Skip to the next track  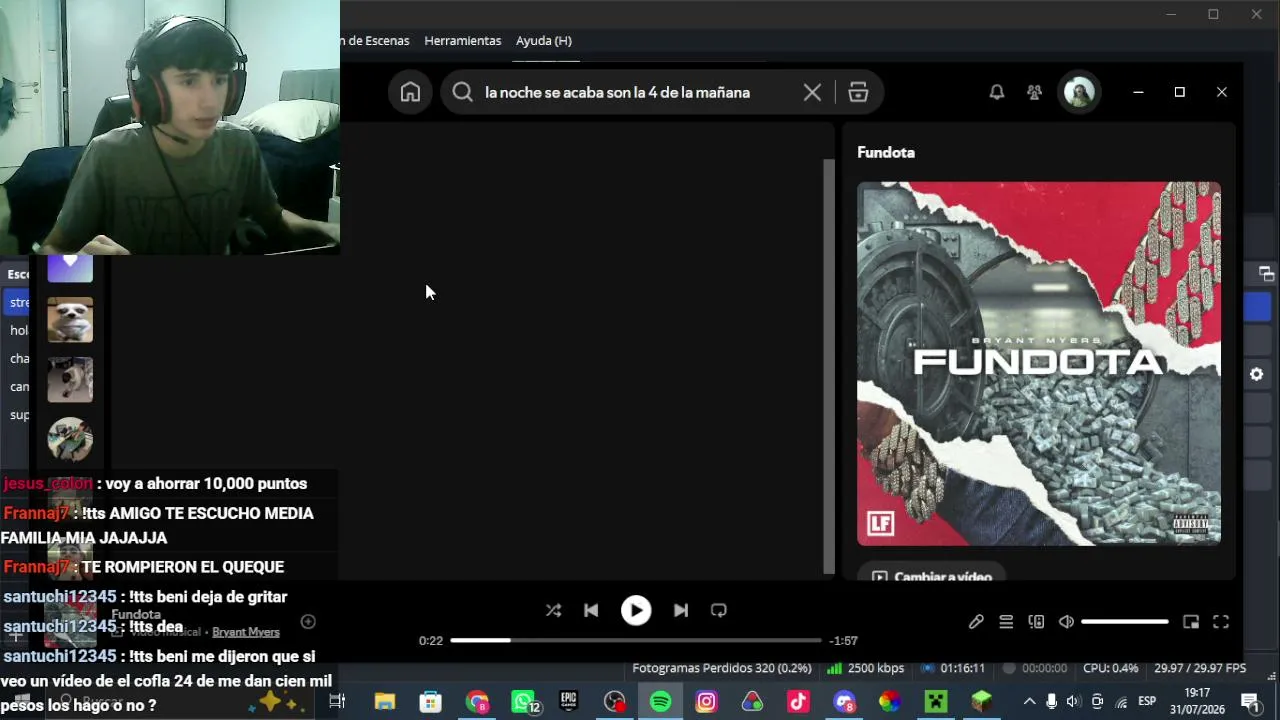(681, 610)
